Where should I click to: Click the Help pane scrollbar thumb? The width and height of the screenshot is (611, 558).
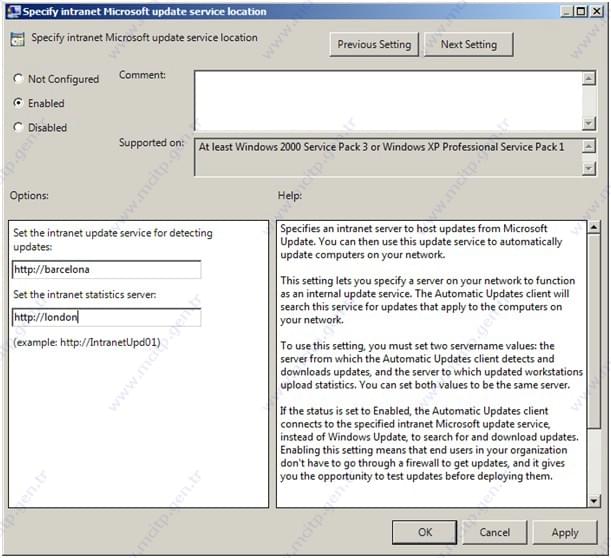pos(594,331)
